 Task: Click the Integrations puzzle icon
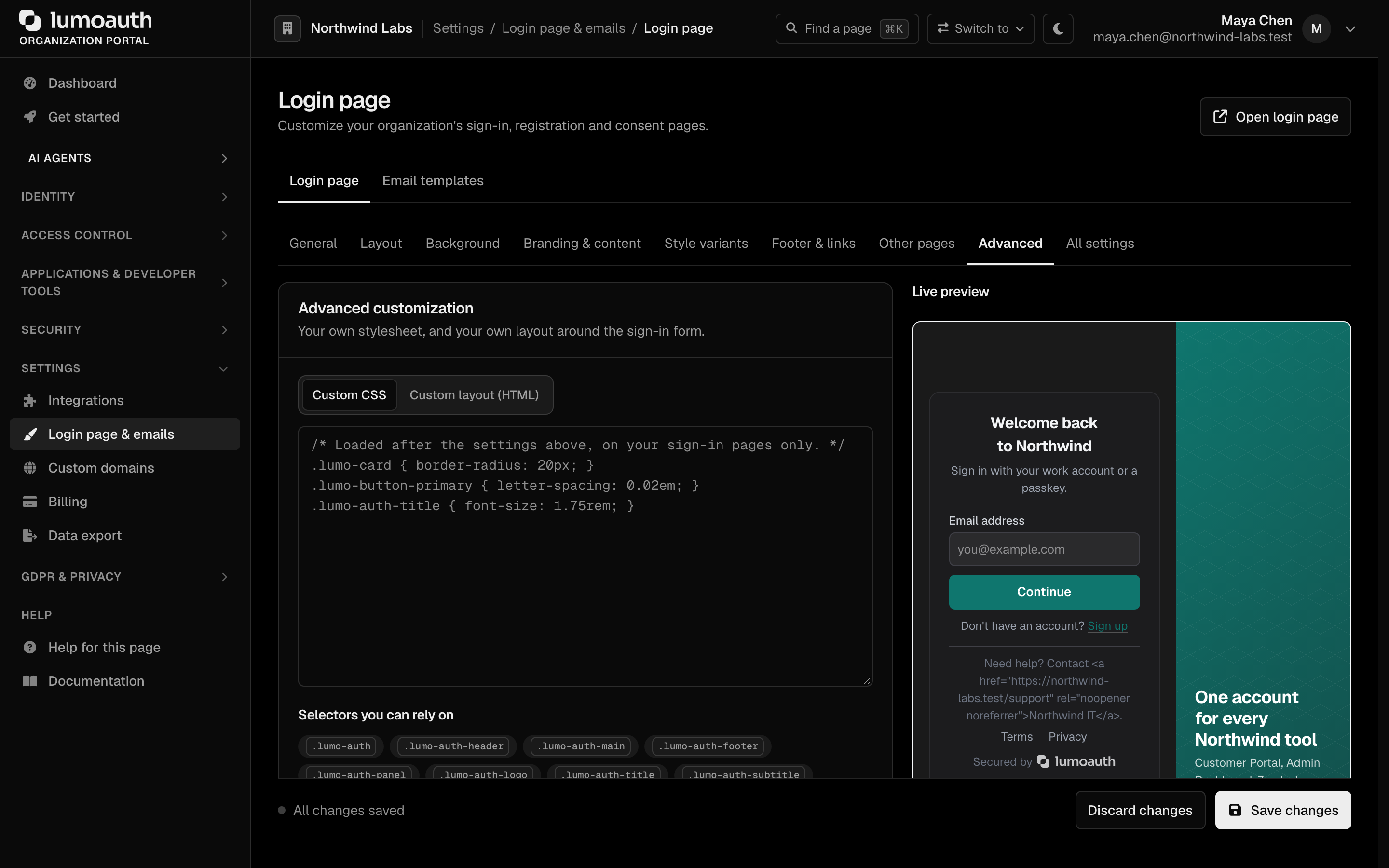30,401
